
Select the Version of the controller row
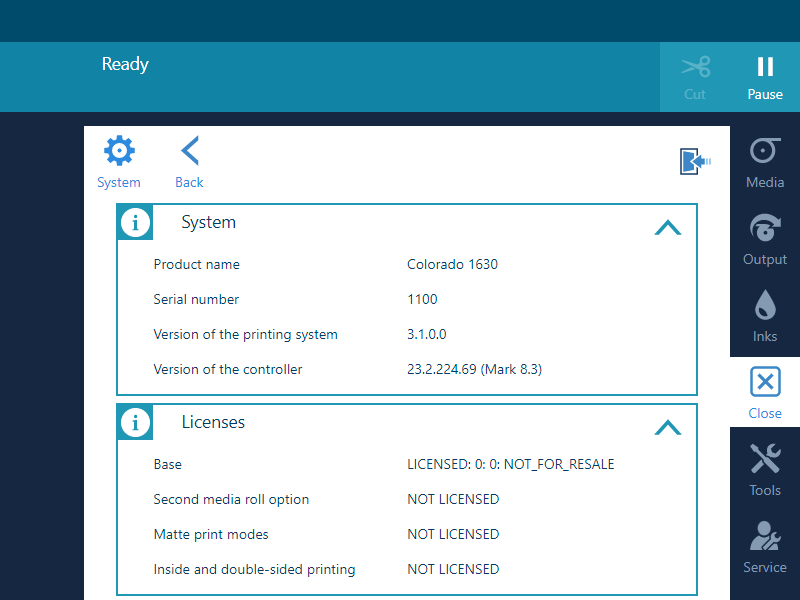click(406, 370)
